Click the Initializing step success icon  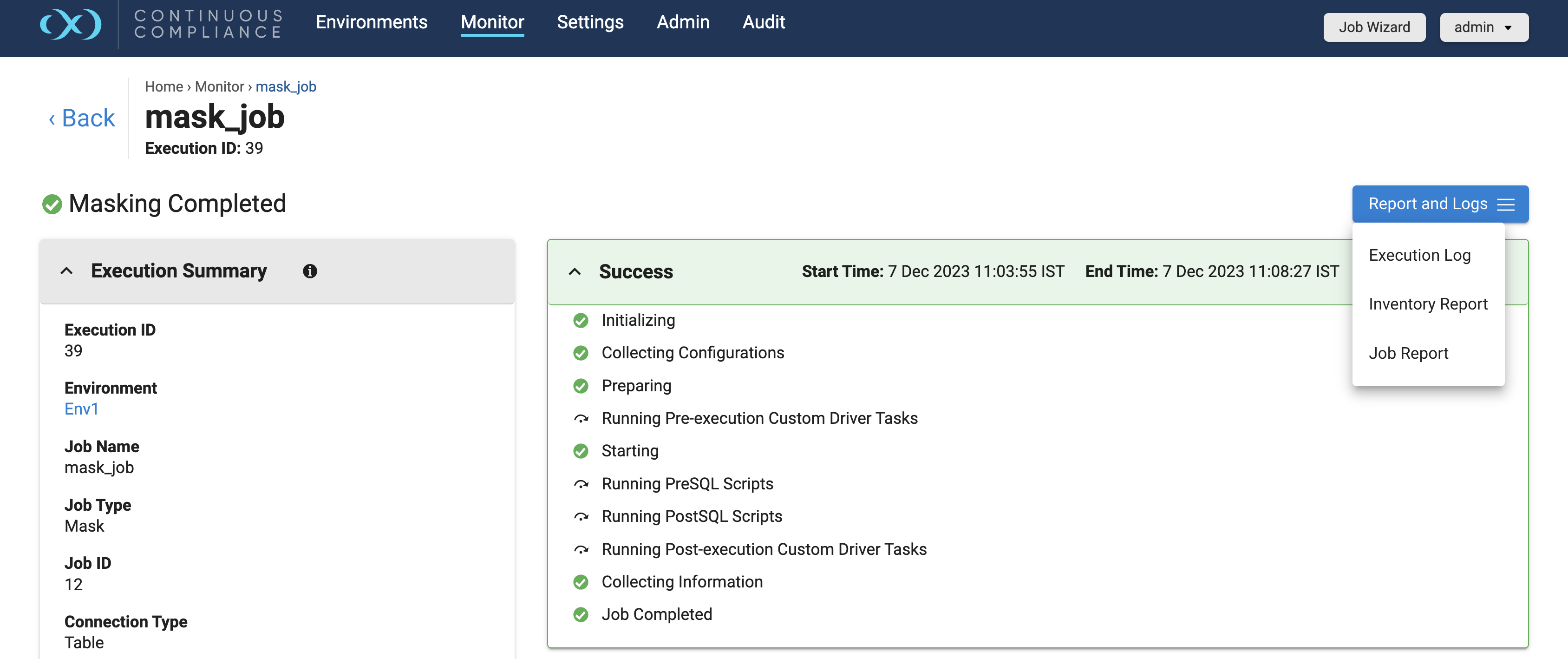pyautogui.click(x=581, y=321)
